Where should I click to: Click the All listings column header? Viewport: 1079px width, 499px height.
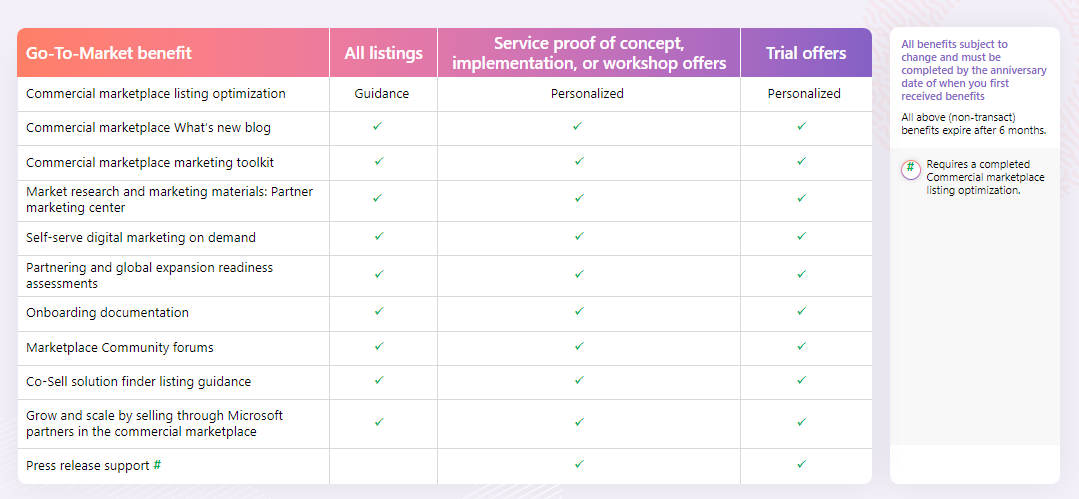click(x=383, y=53)
